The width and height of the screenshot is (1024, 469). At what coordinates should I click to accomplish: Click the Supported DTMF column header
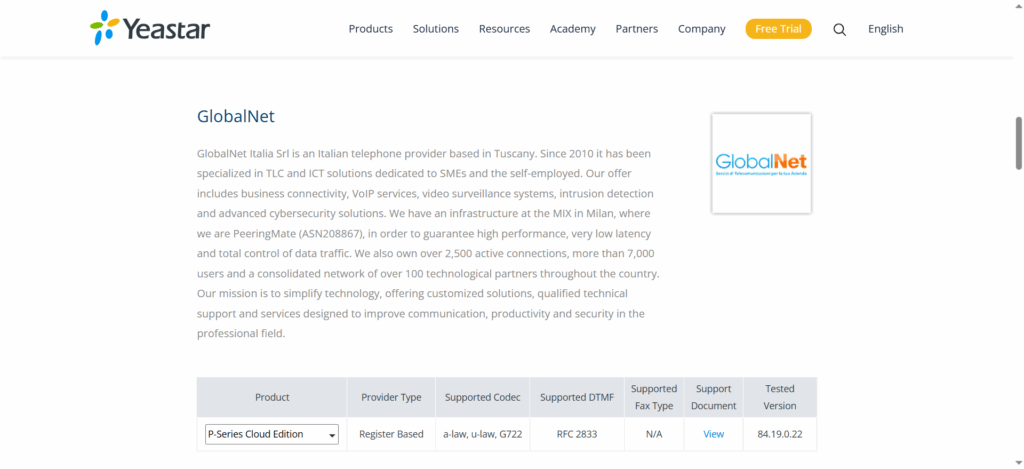tap(577, 397)
